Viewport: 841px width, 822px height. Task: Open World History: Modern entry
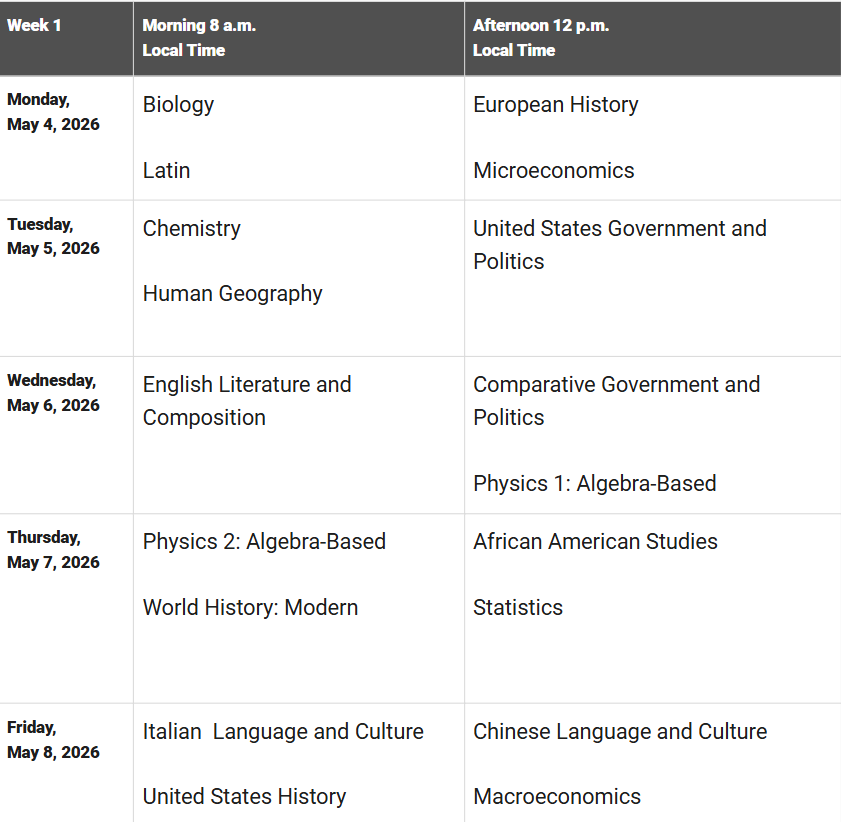pos(250,607)
